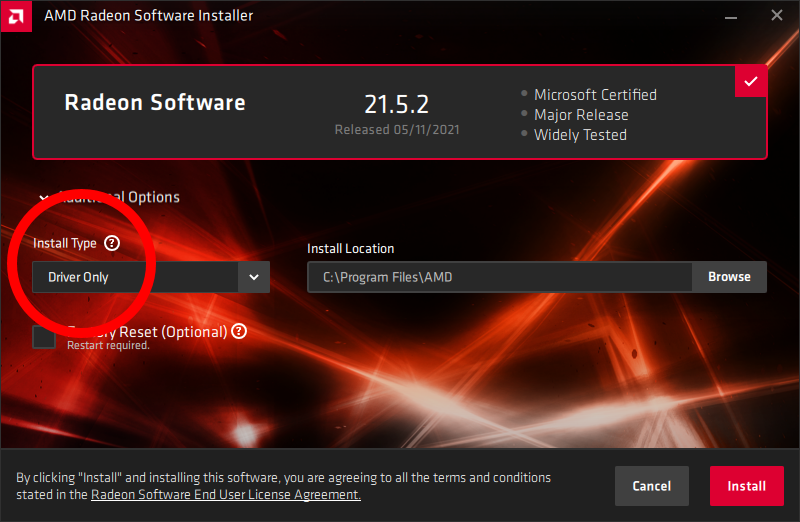Image resolution: width=800 pixels, height=522 pixels.
Task: Open the Radeon Software End User License Agreement
Action: tap(225, 494)
